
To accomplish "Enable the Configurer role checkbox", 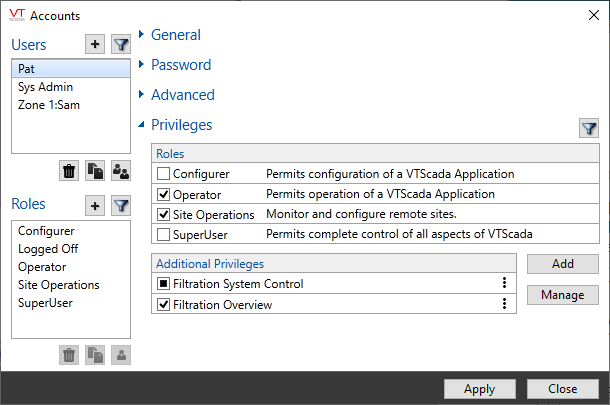I will tap(163, 174).
